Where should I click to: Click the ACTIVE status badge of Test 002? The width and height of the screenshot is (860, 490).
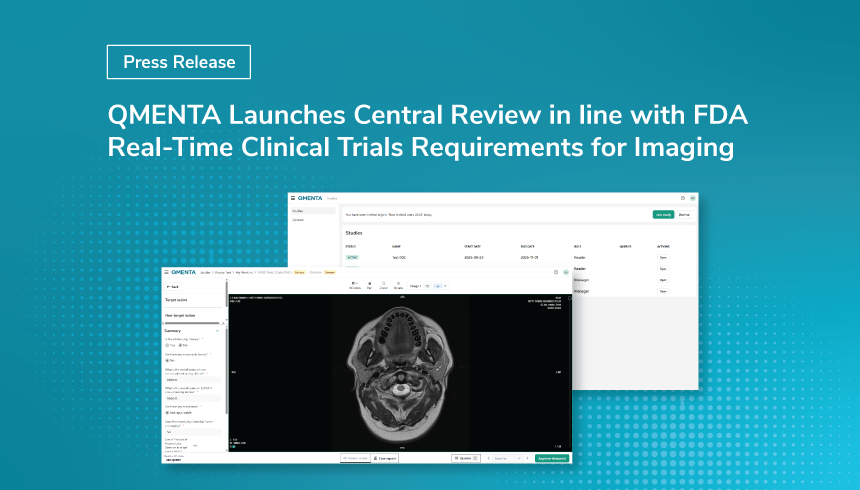[x=352, y=257]
